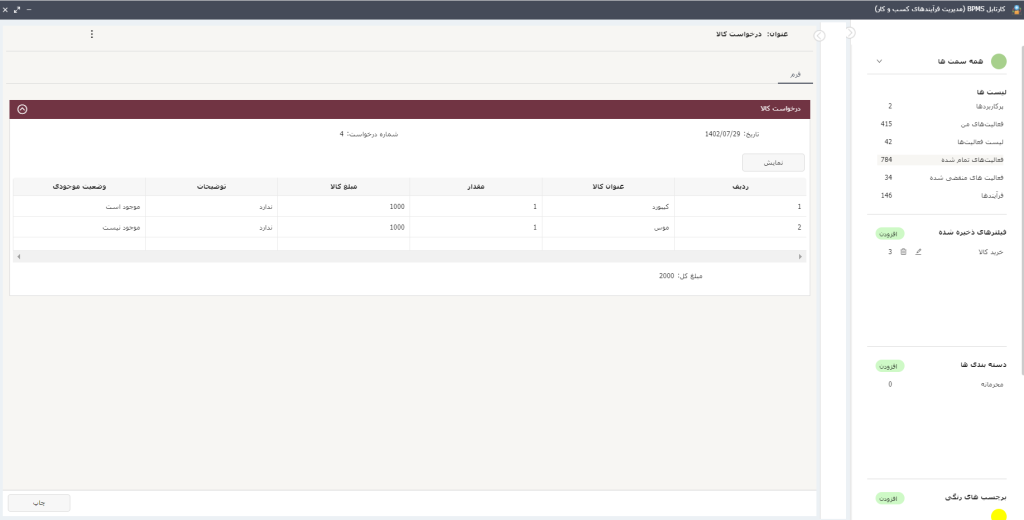Click the right panel collapse arrow
The height and width of the screenshot is (520, 1024).
pyautogui.click(x=851, y=33)
